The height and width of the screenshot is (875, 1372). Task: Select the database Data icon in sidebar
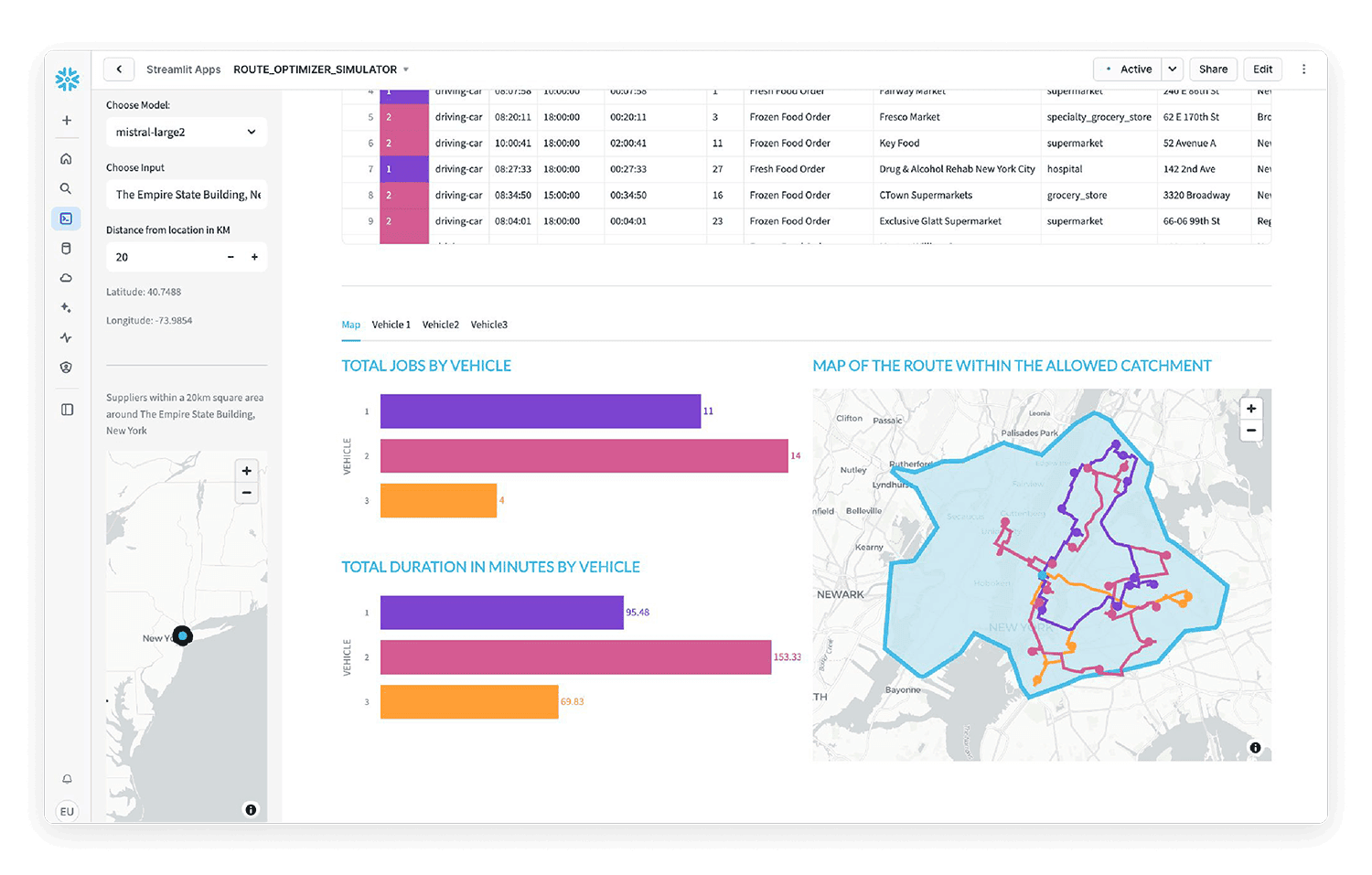[x=66, y=249]
